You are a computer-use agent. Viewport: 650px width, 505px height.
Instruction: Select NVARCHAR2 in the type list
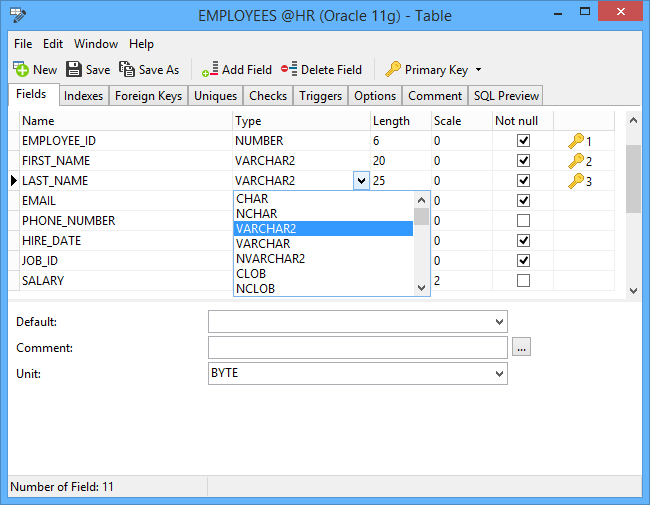(x=324, y=259)
